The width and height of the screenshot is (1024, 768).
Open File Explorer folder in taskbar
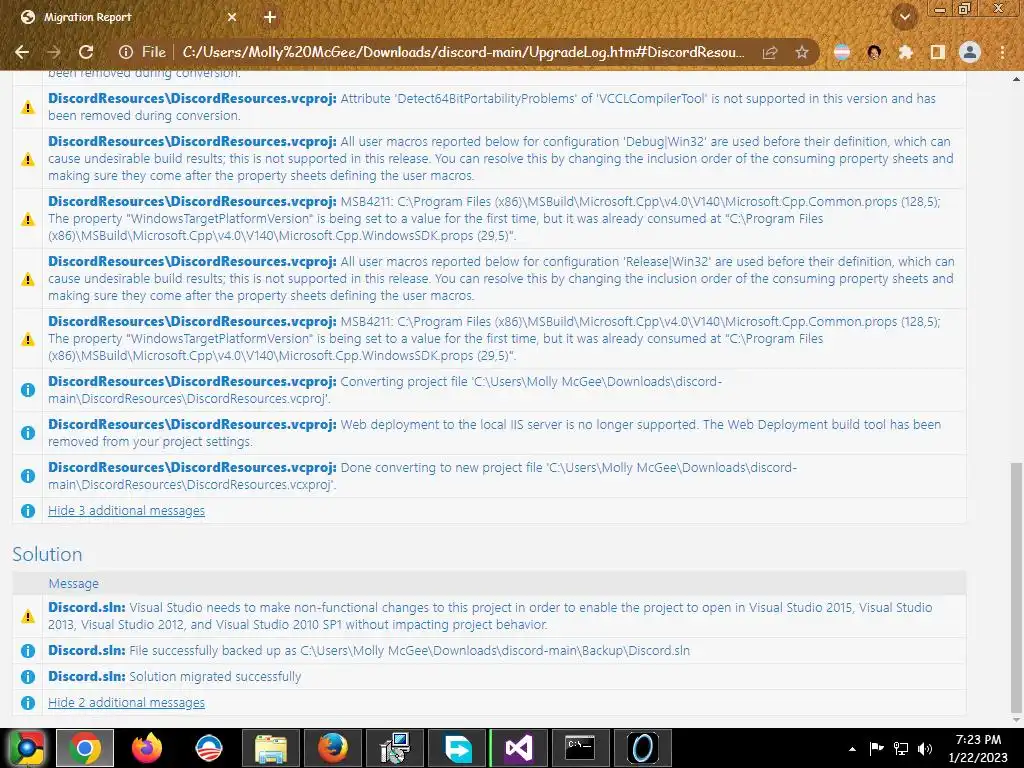coord(271,748)
